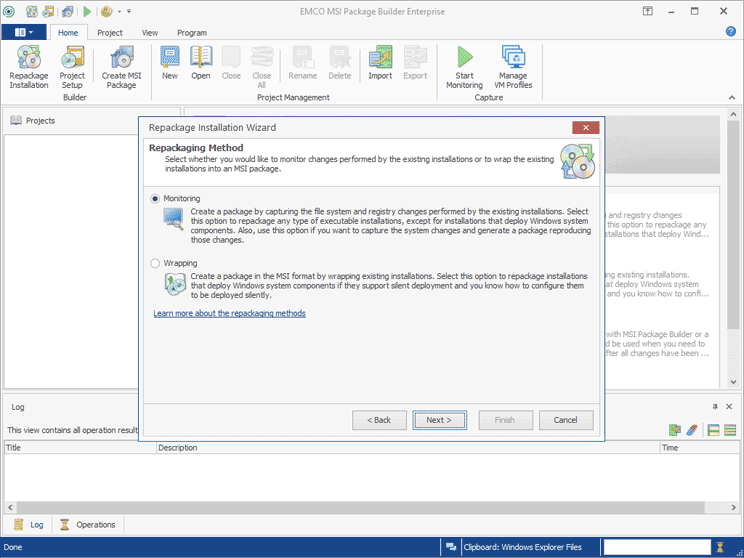The height and width of the screenshot is (558, 744).
Task: Start Monitoring from the Capture group
Action: pyautogui.click(x=464, y=68)
